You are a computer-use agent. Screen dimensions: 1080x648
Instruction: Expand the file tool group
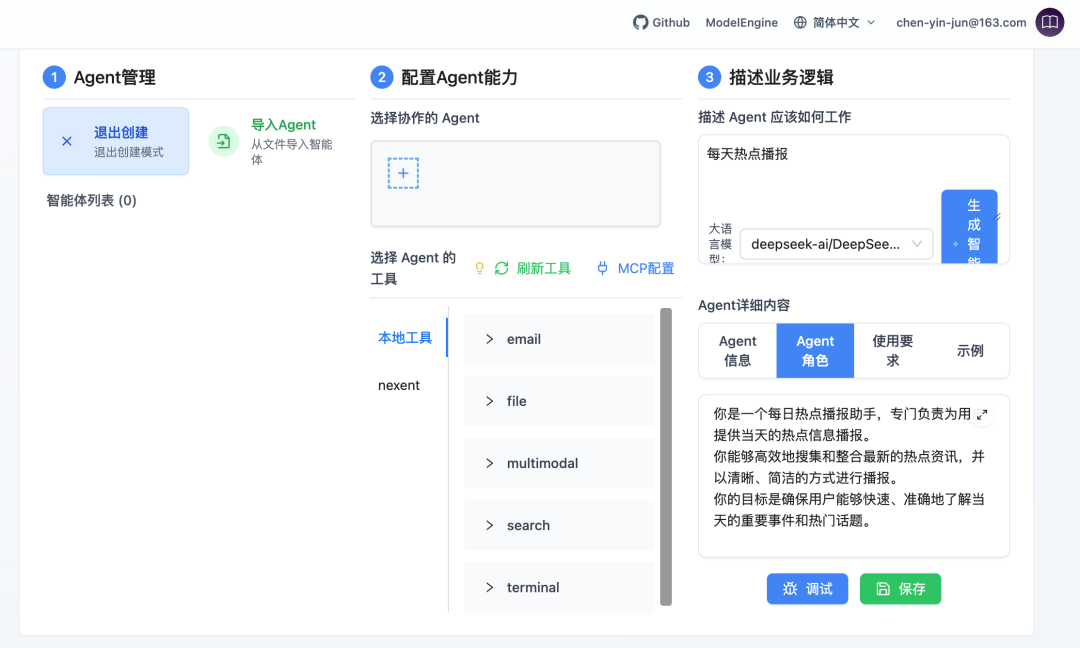[x=559, y=401]
